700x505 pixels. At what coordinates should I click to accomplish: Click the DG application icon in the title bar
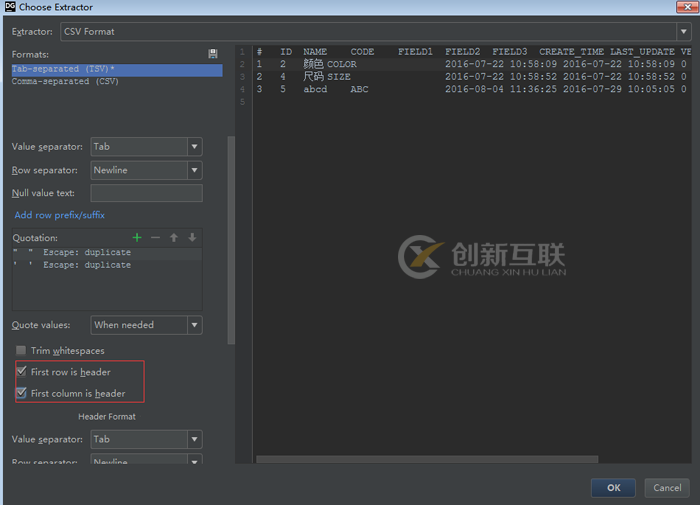10,7
